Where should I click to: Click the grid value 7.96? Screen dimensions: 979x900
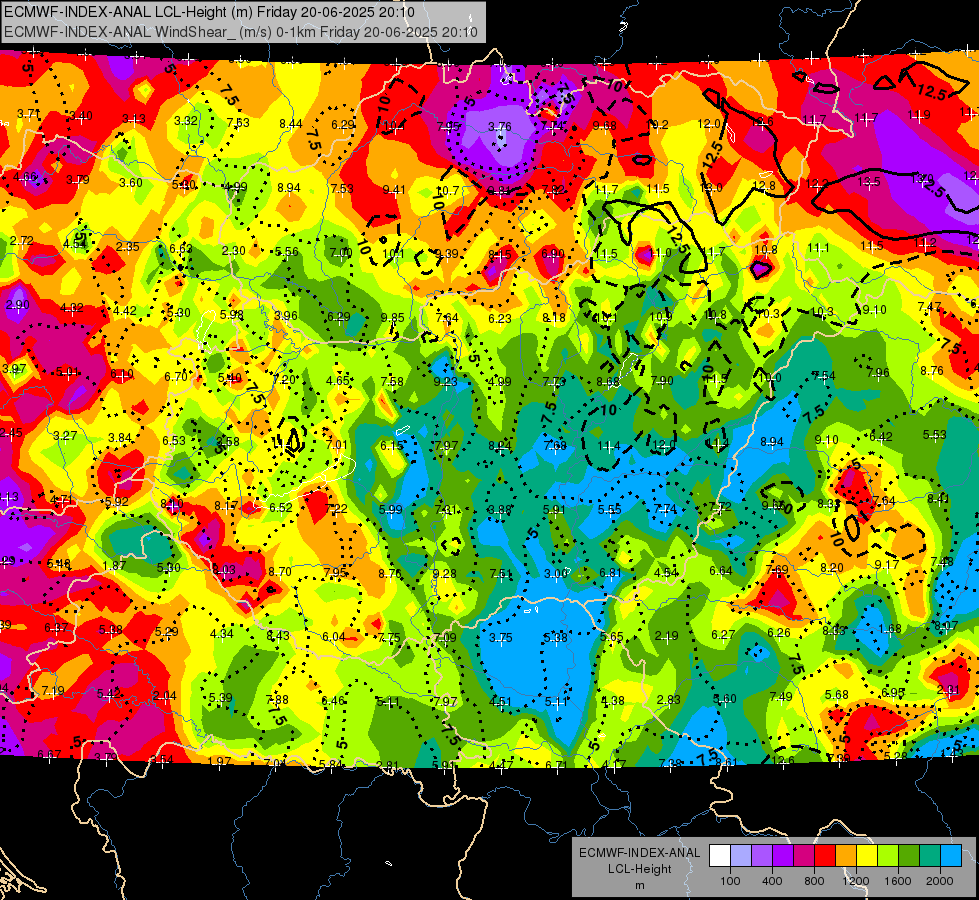pos(878,373)
